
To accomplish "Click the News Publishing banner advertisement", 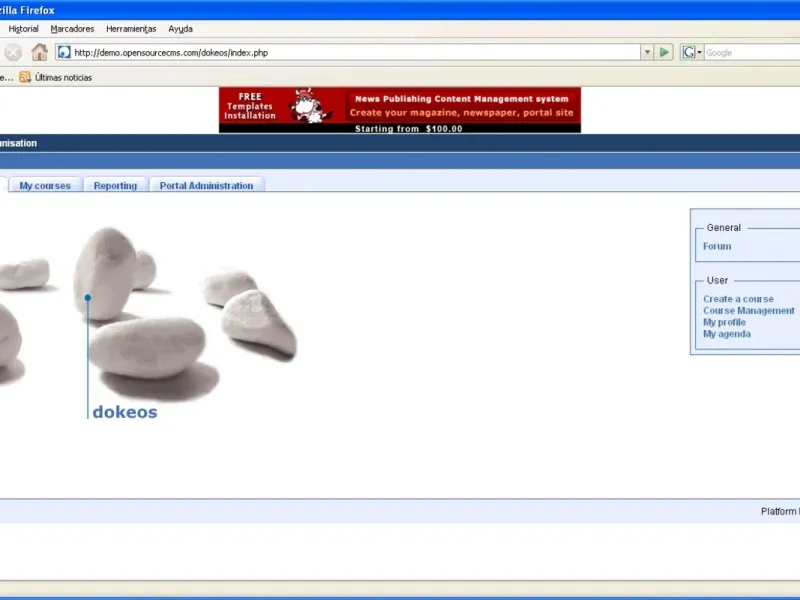I will [x=399, y=110].
